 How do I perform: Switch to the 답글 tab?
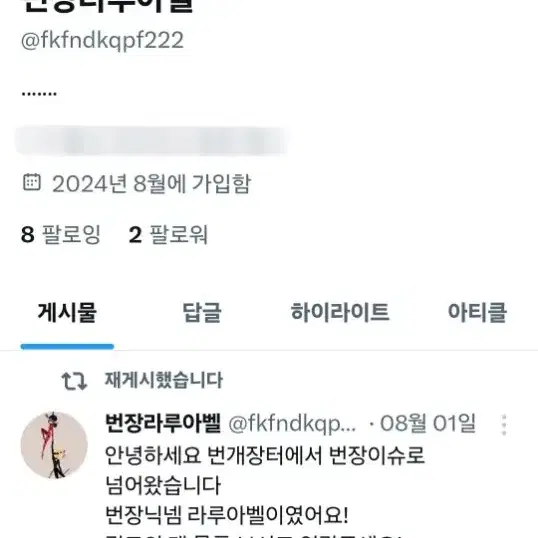click(x=202, y=313)
